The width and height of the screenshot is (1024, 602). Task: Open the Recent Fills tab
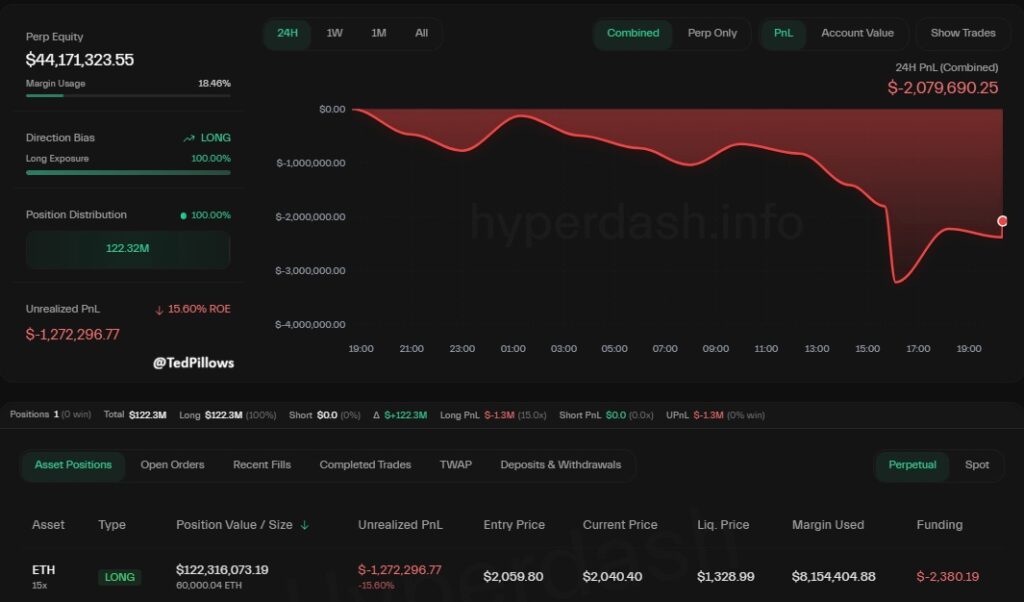point(262,465)
